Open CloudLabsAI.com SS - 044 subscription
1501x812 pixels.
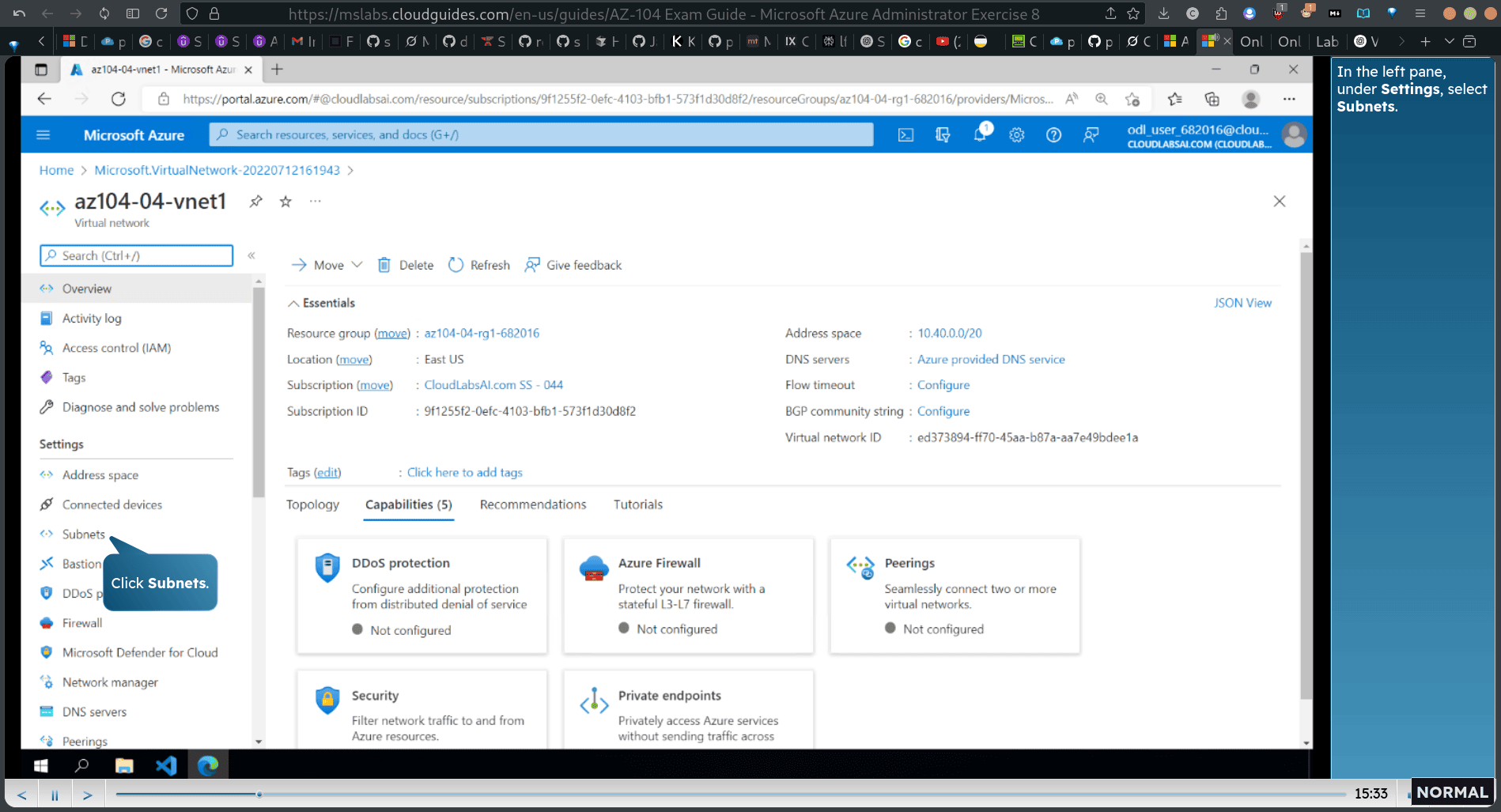[493, 385]
